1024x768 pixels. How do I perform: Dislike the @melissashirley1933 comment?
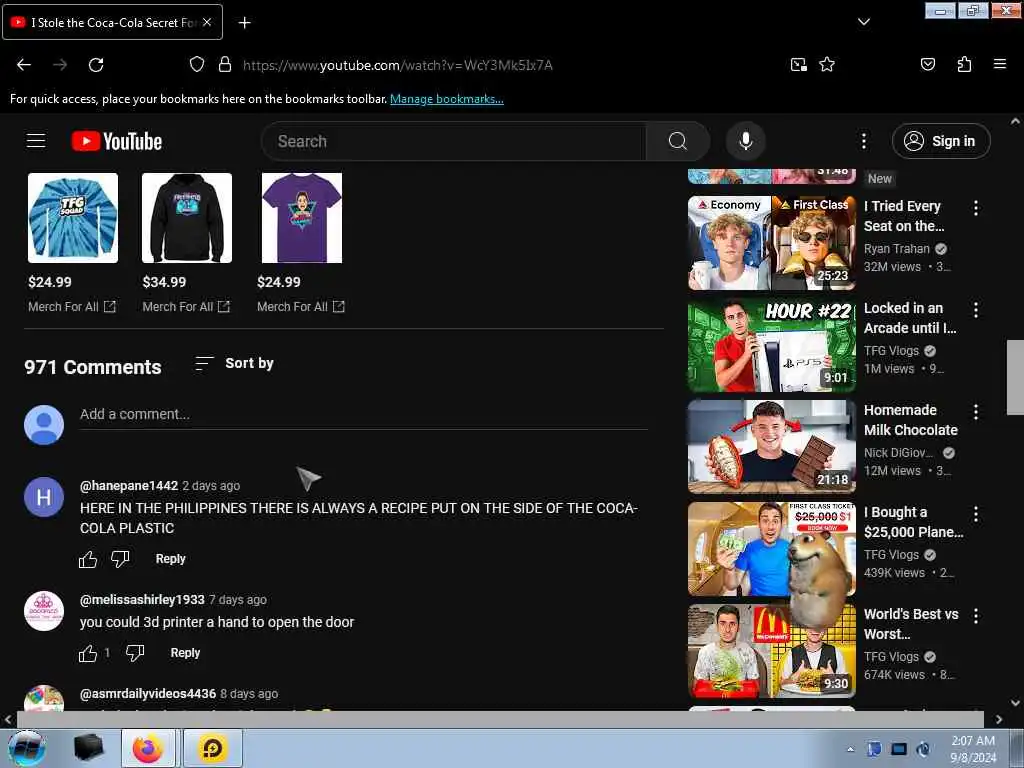135,653
